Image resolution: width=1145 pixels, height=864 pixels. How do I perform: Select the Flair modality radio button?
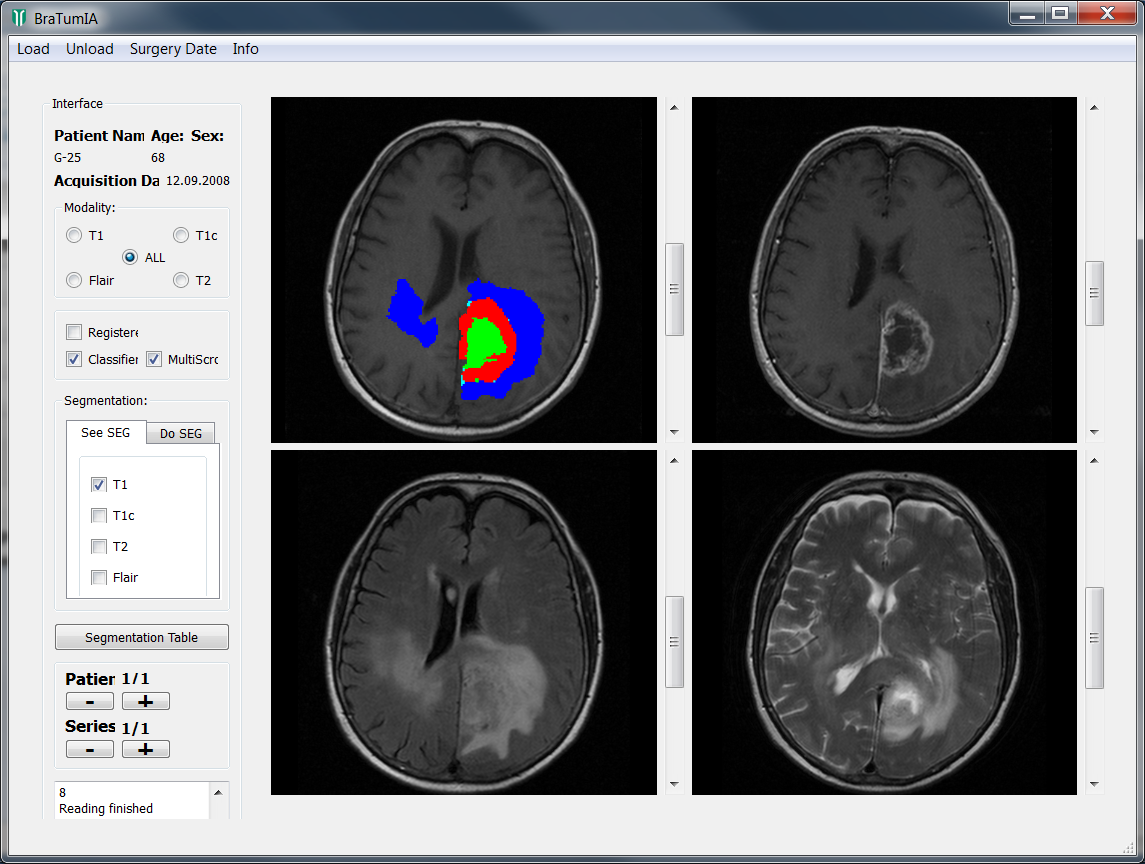click(x=74, y=281)
